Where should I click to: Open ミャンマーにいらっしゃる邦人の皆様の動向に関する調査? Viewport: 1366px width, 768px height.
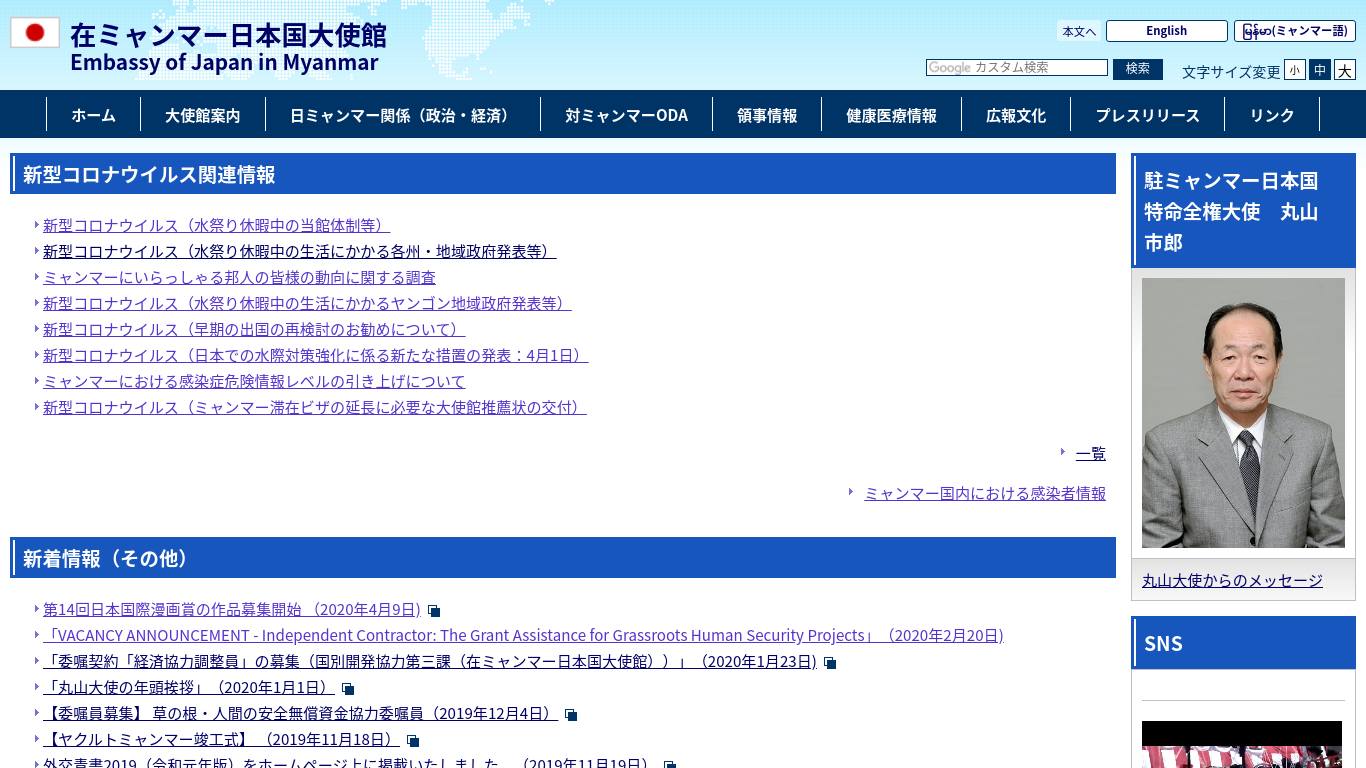pyautogui.click(x=239, y=278)
